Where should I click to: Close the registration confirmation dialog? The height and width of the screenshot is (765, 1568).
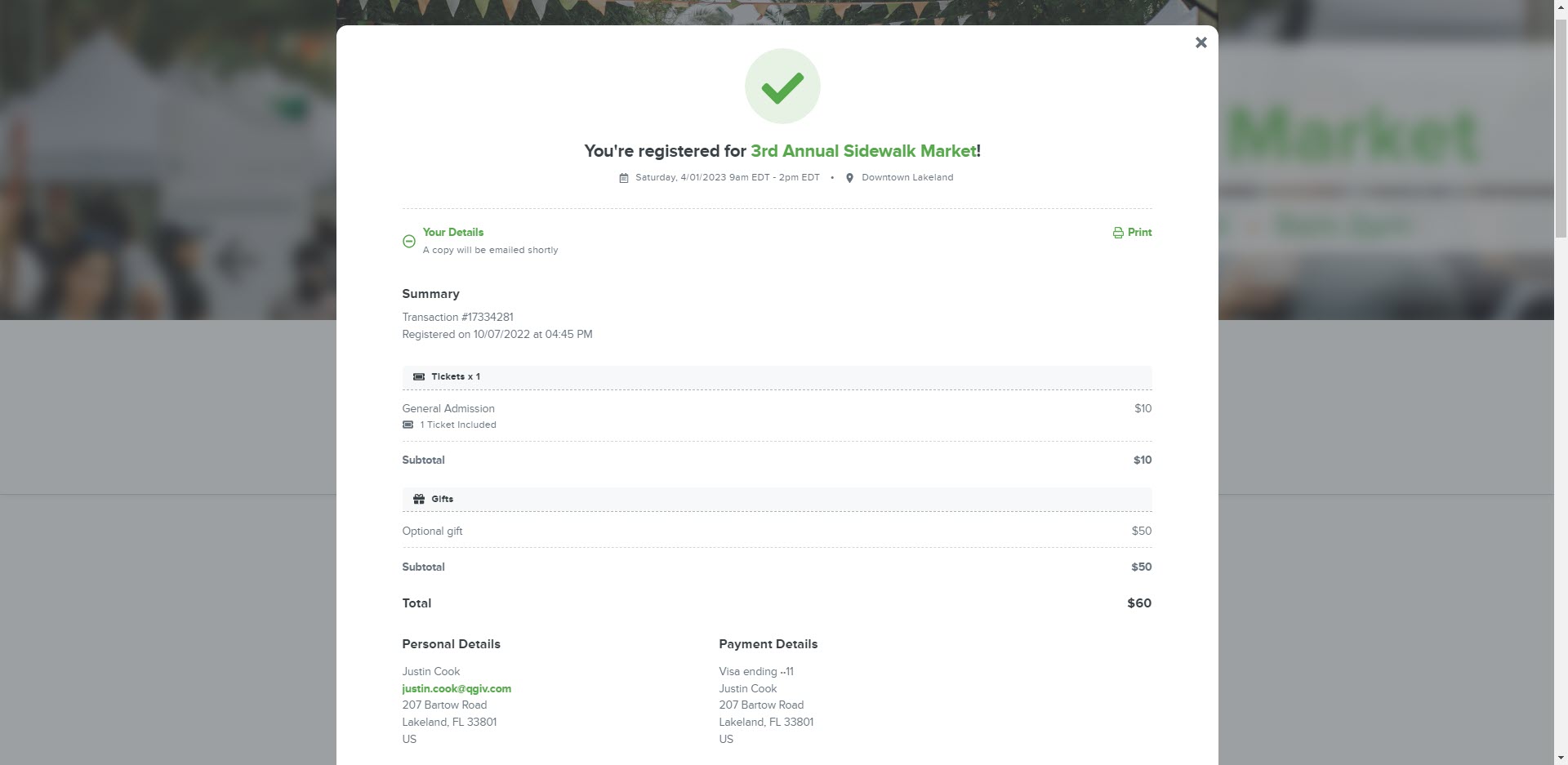coord(1200,42)
